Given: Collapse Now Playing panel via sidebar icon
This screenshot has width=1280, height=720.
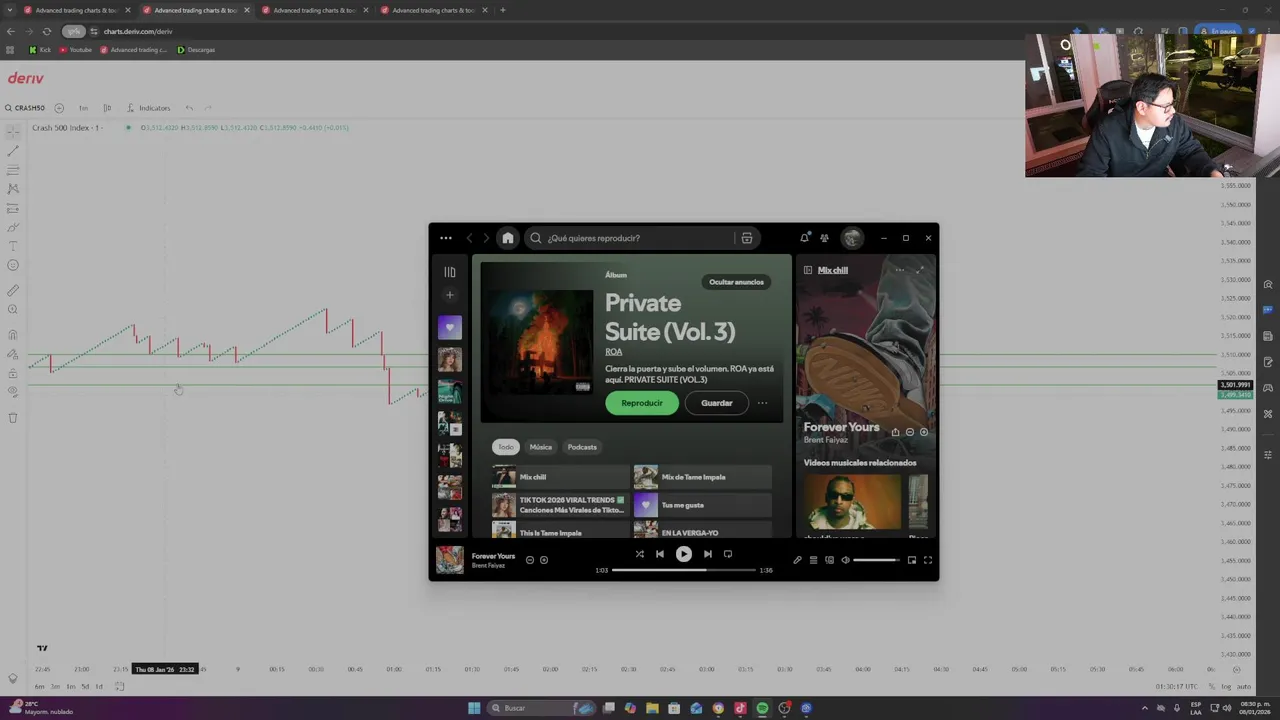Looking at the screenshot, I should (808, 270).
